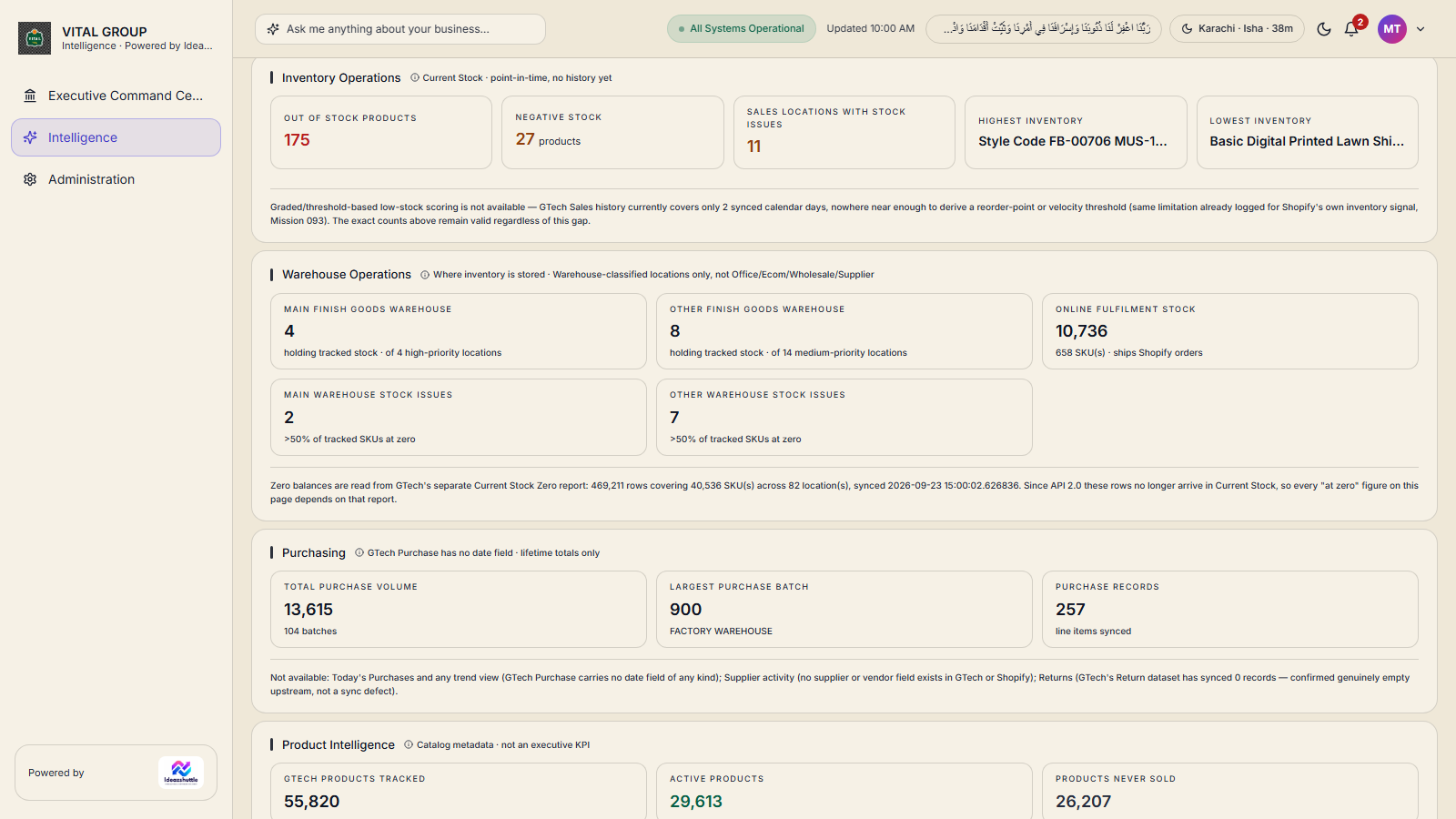Click info icon beside Inventory Operations
This screenshot has width=1456, height=819.
(x=415, y=77)
